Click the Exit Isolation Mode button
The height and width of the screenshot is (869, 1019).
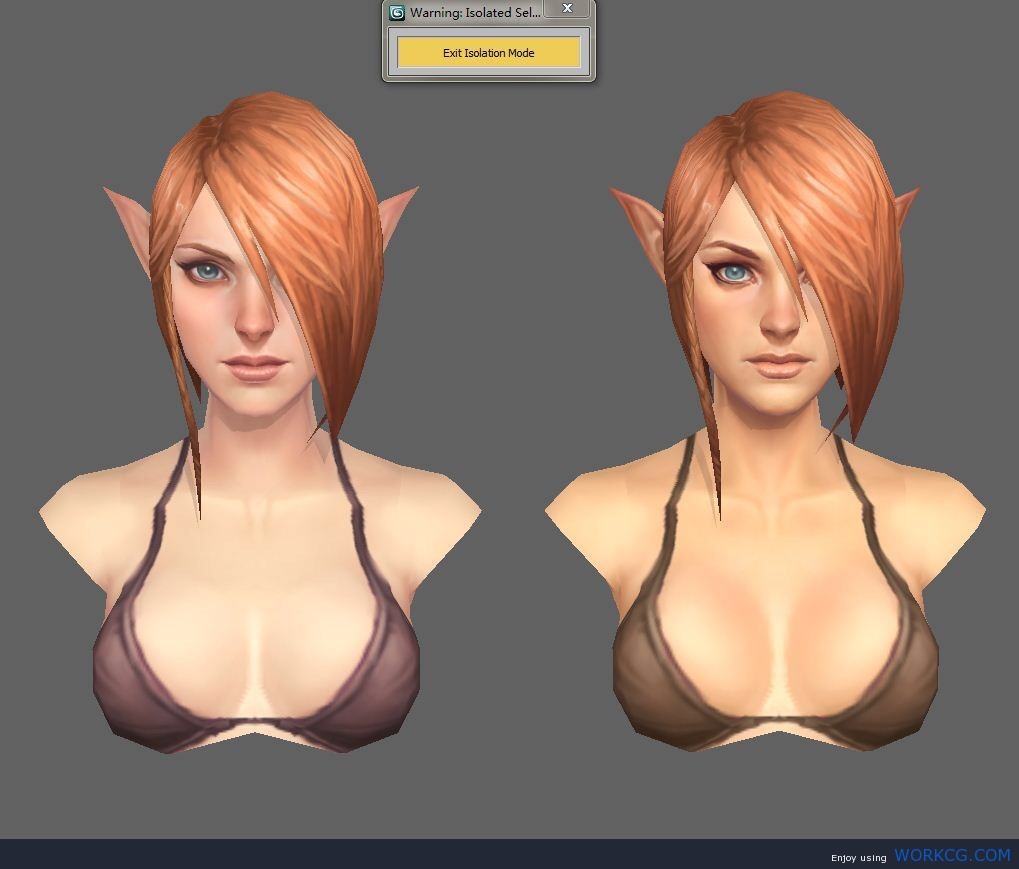[x=488, y=52]
